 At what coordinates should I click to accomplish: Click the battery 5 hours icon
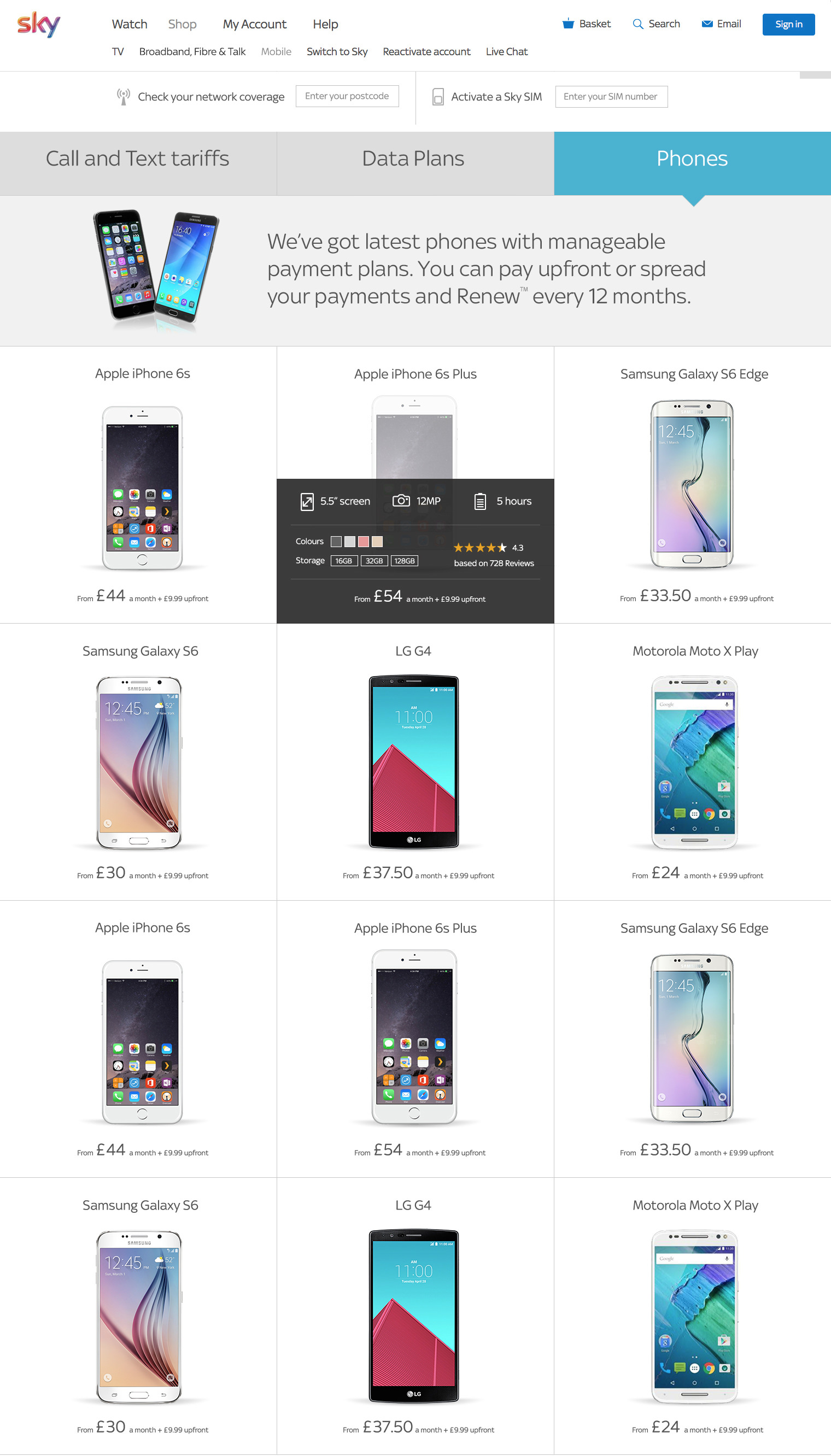(x=480, y=501)
